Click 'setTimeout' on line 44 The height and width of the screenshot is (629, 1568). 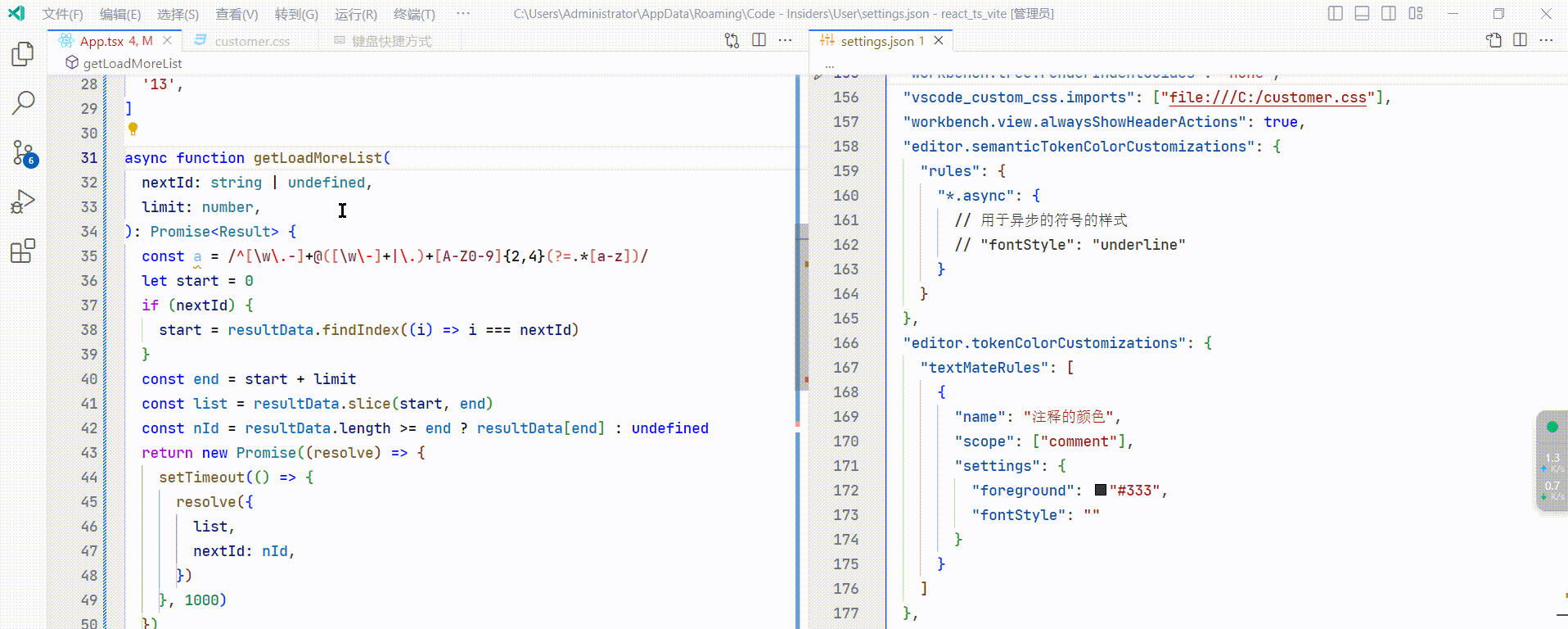pyautogui.click(x=202, y=477)
